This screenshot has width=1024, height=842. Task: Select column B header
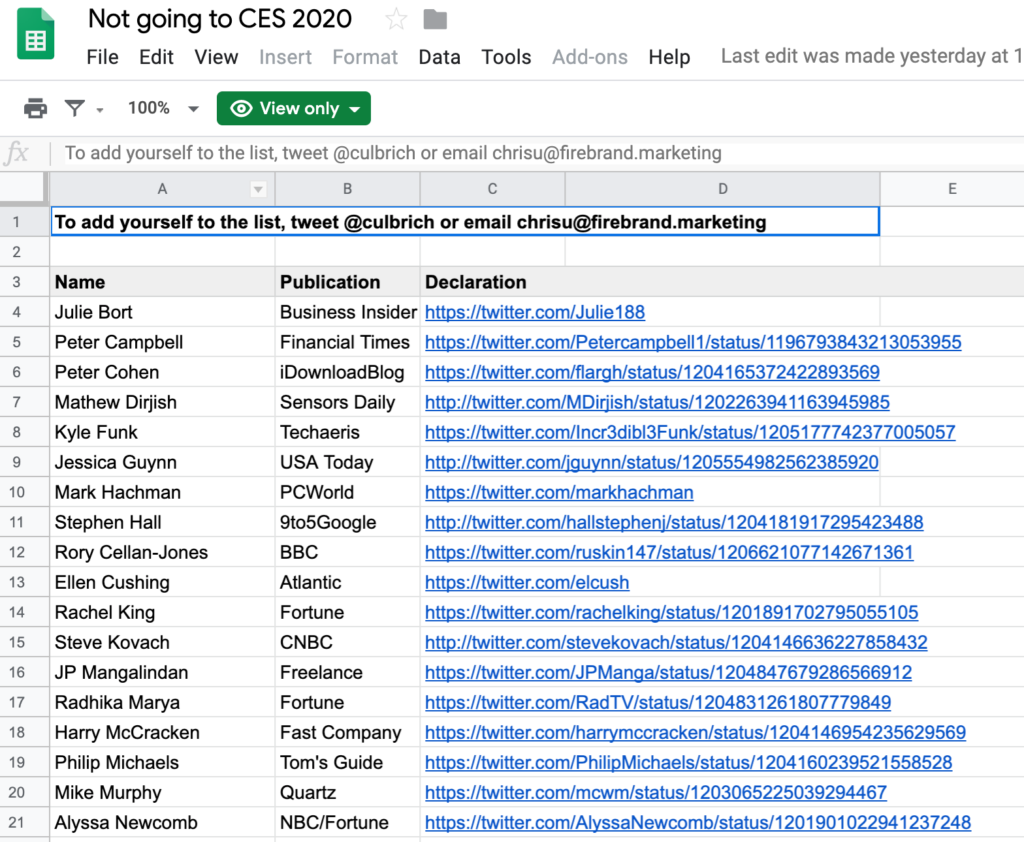[x=347, y=189]
